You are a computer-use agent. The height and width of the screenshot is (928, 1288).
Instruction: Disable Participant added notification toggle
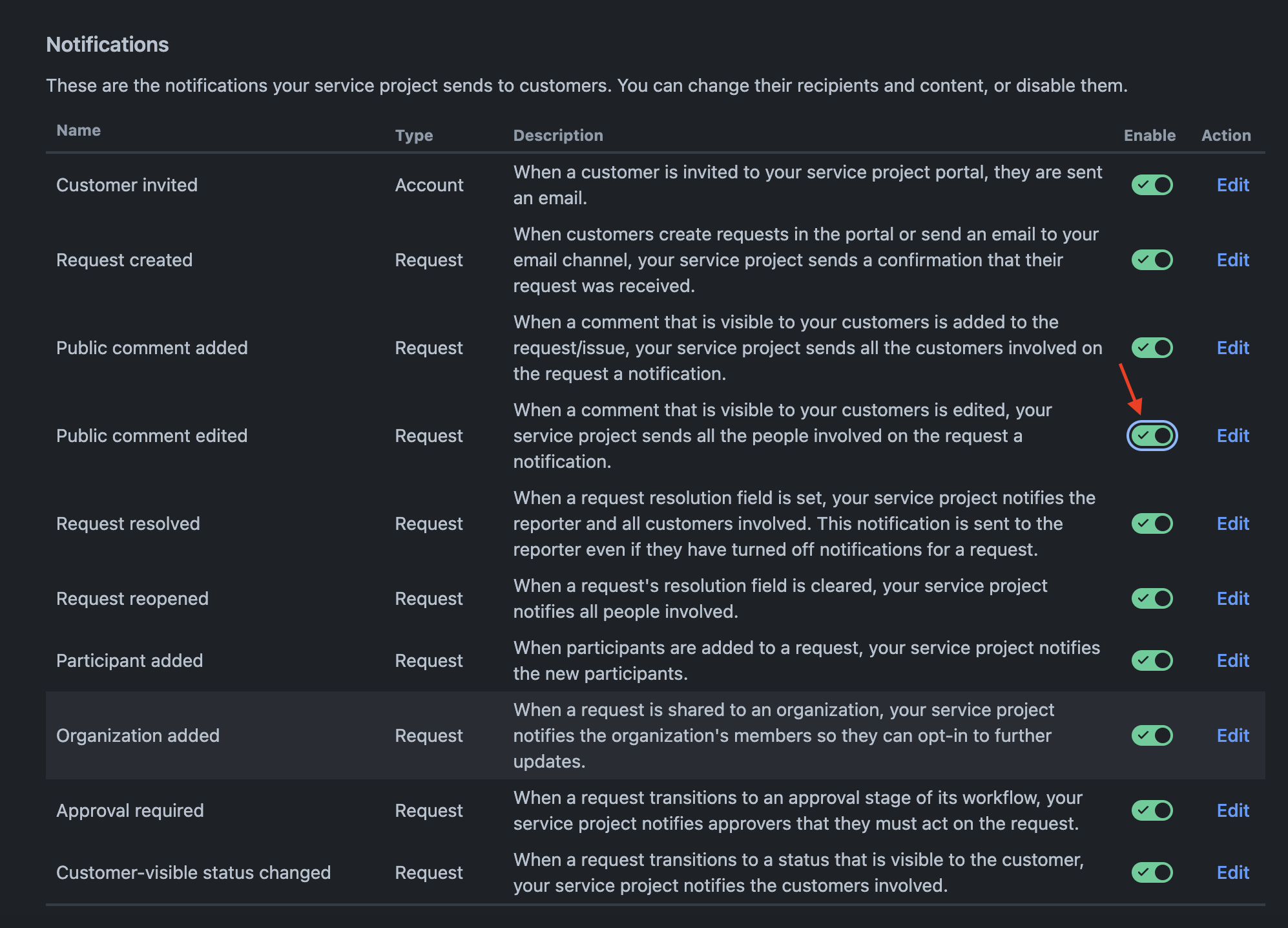click(x=1152, y=661)
